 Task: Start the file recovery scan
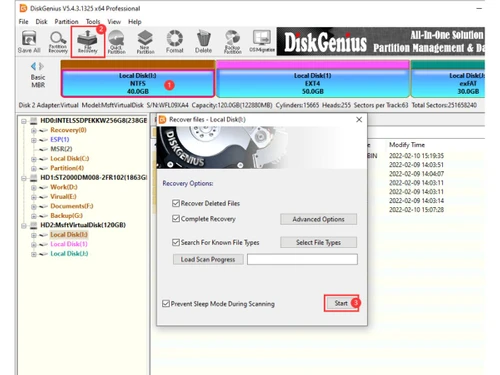coord(341,303)
